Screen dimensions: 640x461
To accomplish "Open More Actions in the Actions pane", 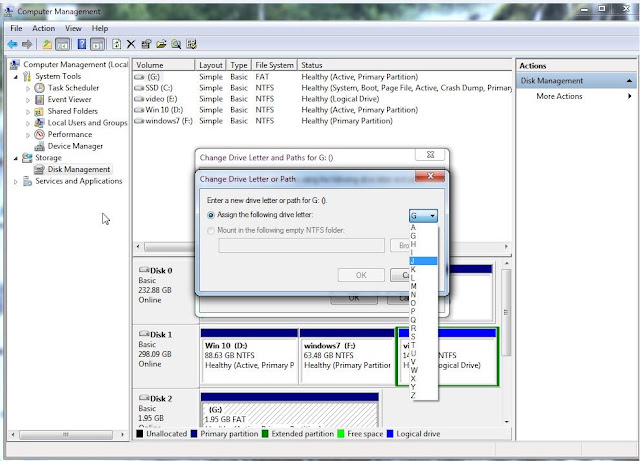I will [x=559, y=96].
